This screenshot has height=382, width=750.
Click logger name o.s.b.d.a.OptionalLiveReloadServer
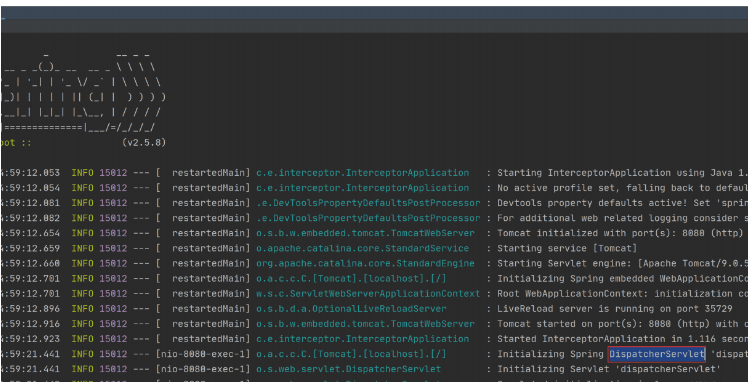351,309
